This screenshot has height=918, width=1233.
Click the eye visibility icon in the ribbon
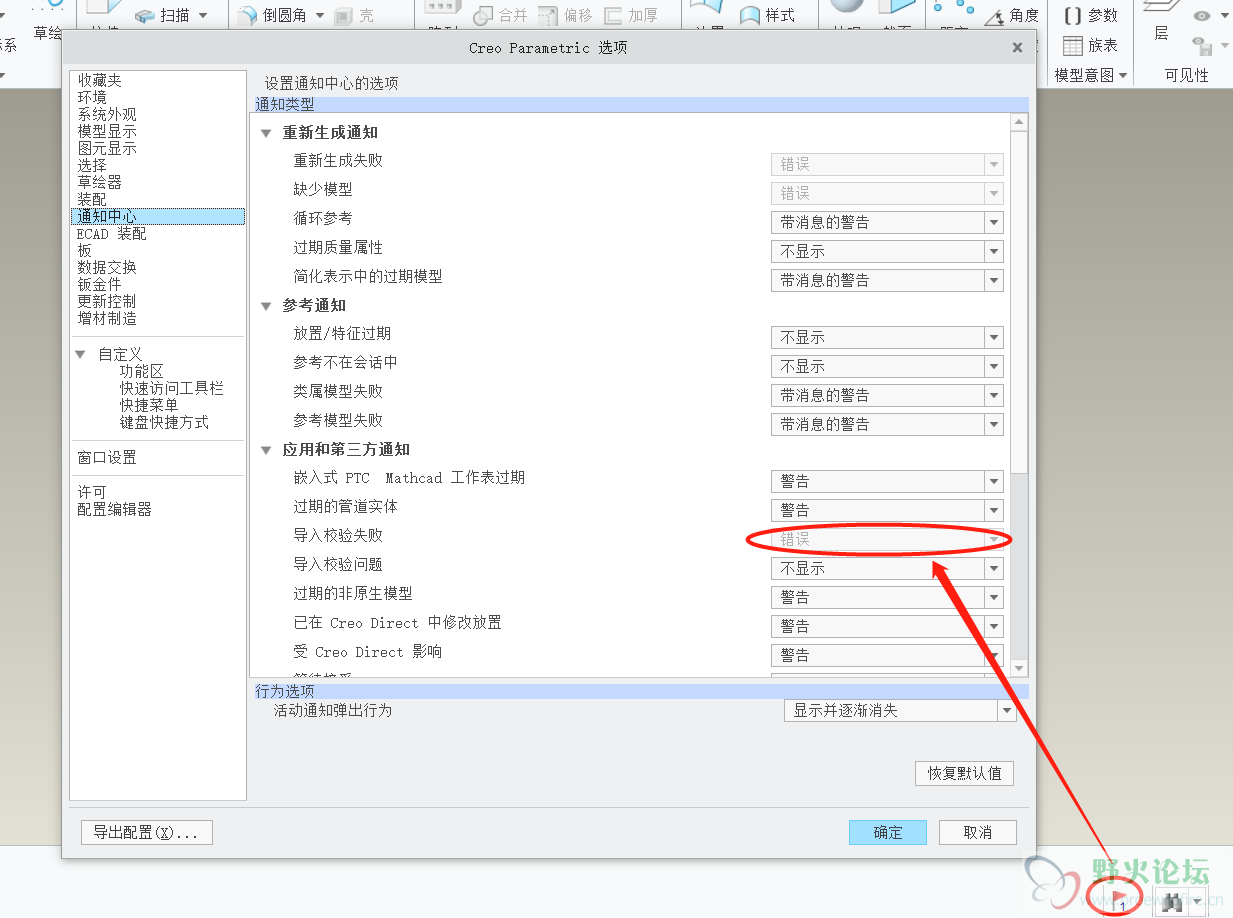tap(1202, 15)
